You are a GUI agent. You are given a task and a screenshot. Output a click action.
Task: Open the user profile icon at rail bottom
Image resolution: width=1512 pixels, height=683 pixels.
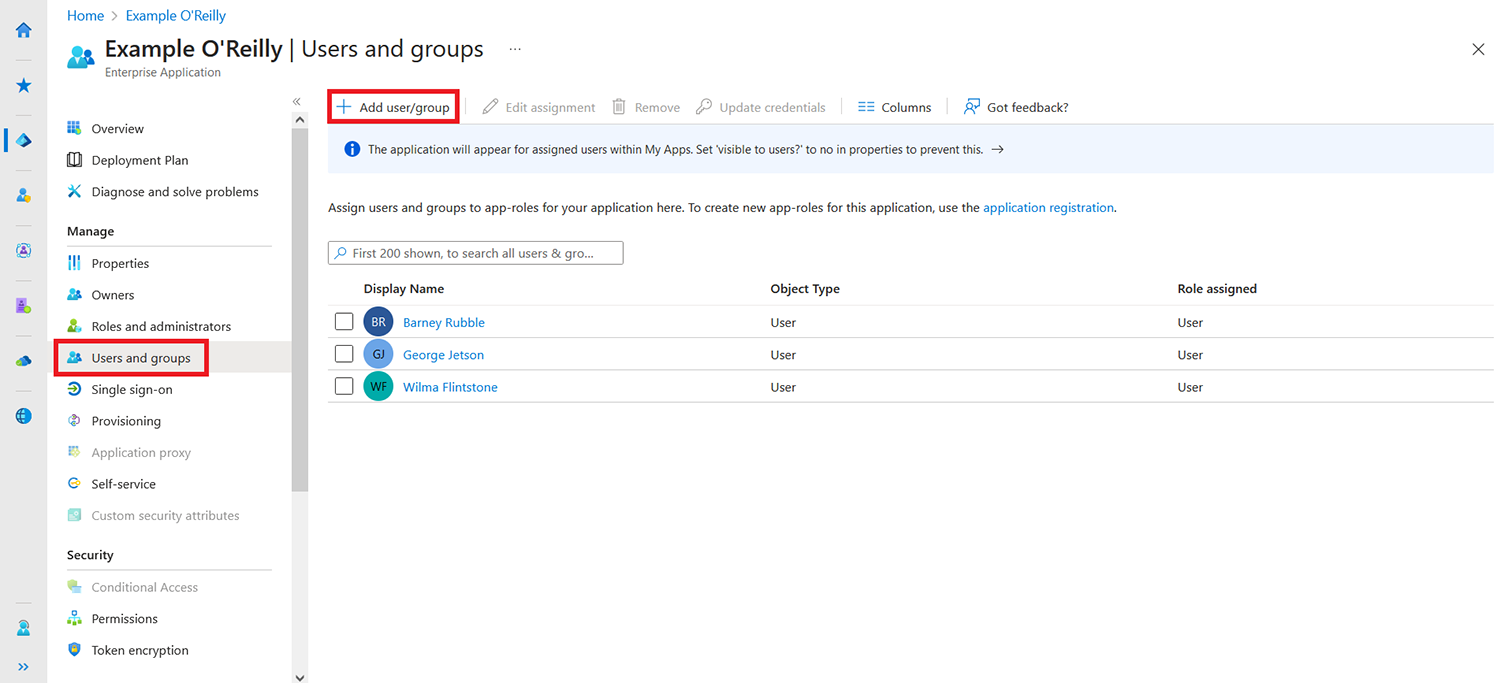click(24, 629)
